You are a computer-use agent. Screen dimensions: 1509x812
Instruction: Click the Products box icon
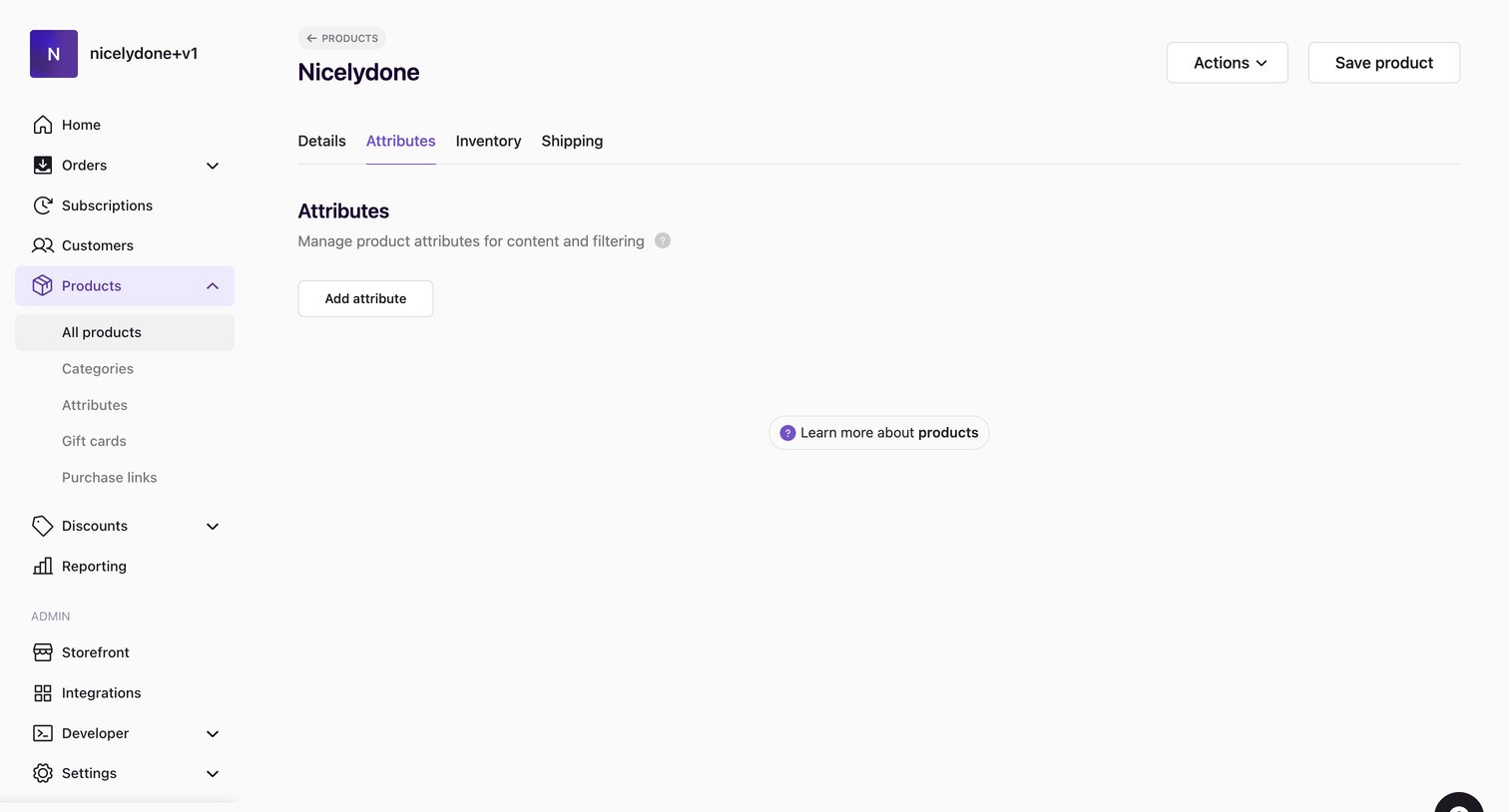point(43,285)
